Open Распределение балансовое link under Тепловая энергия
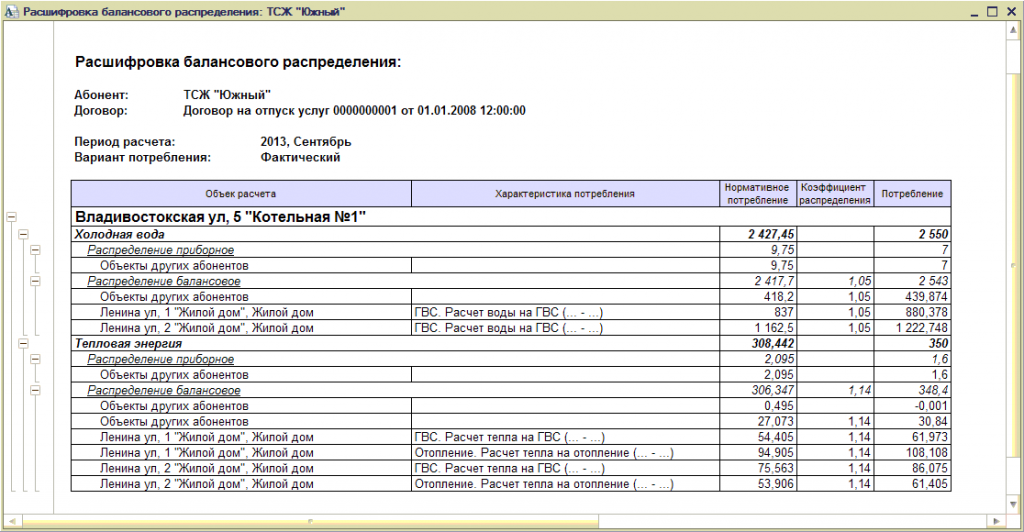This screenshot has height=532, width=1024. point(164,390)
